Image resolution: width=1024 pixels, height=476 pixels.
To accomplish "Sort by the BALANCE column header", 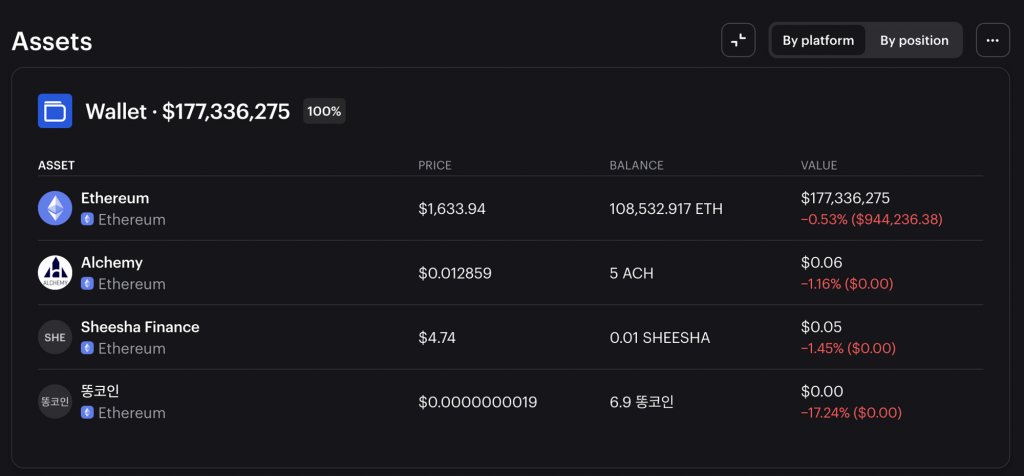I will (636, 165).
